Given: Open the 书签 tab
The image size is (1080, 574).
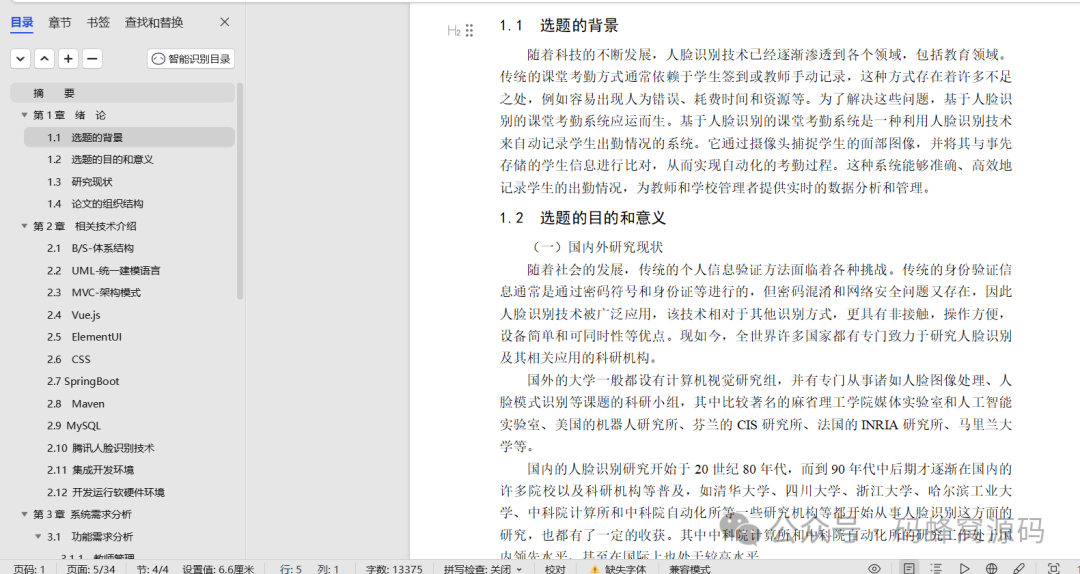Looking at the screenshot, I should click(98, 23).
